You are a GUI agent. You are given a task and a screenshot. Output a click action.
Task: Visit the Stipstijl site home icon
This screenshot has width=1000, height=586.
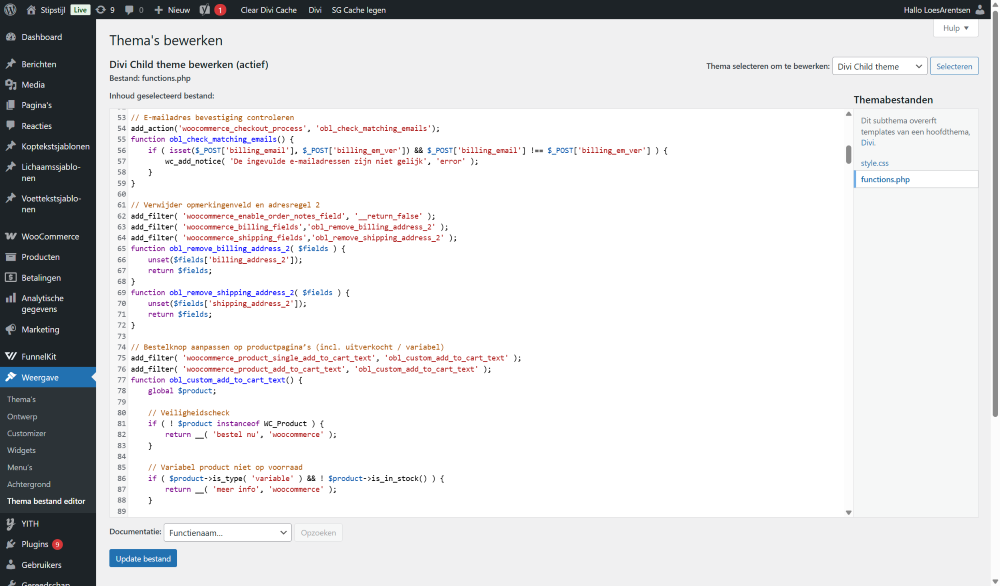pos(31,10)
